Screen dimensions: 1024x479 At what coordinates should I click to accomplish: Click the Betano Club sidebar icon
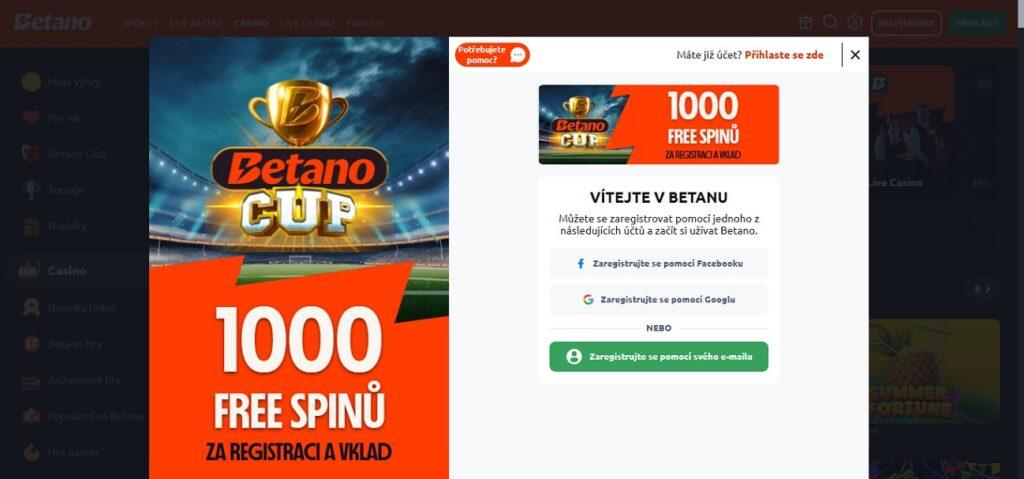31,154
